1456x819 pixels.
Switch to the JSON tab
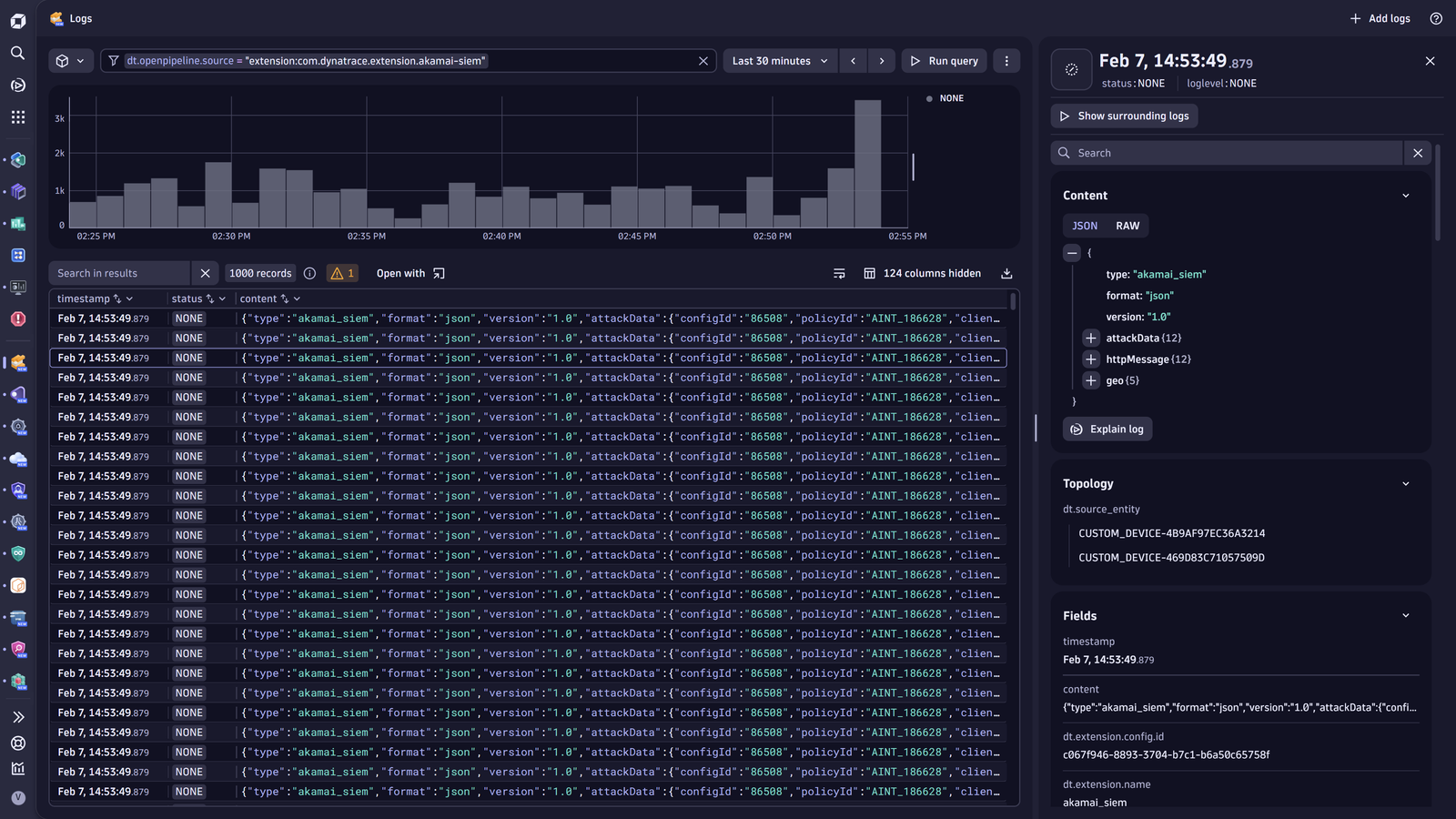(x=1085, y=226)
